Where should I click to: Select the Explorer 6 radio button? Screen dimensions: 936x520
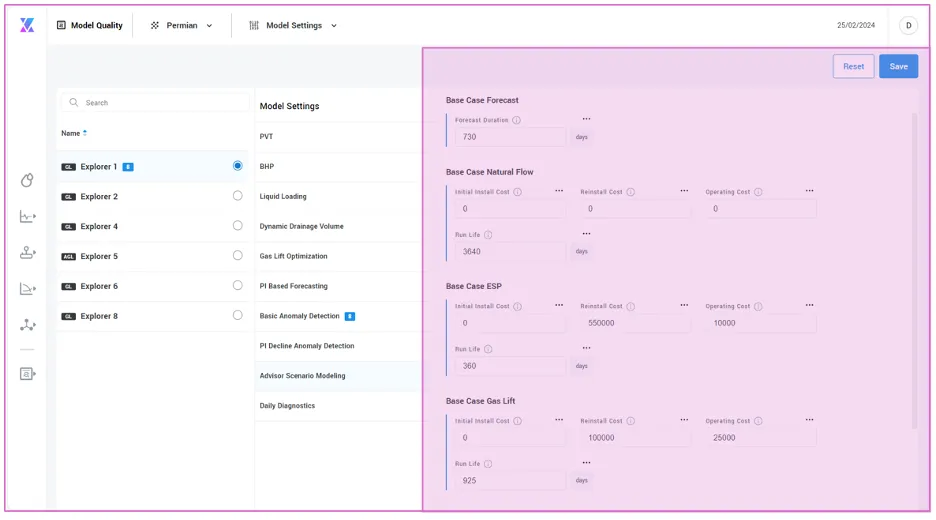pyautogui.click(x=238, y=285)
